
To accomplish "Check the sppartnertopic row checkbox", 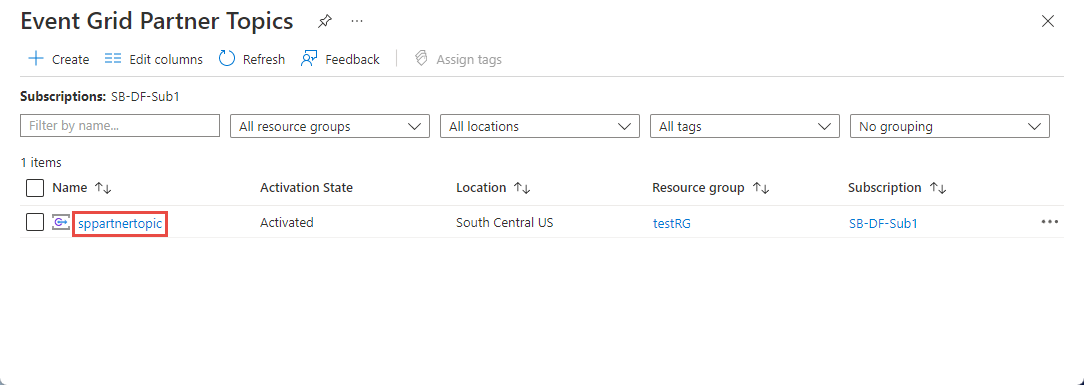I will coord(35,223).
